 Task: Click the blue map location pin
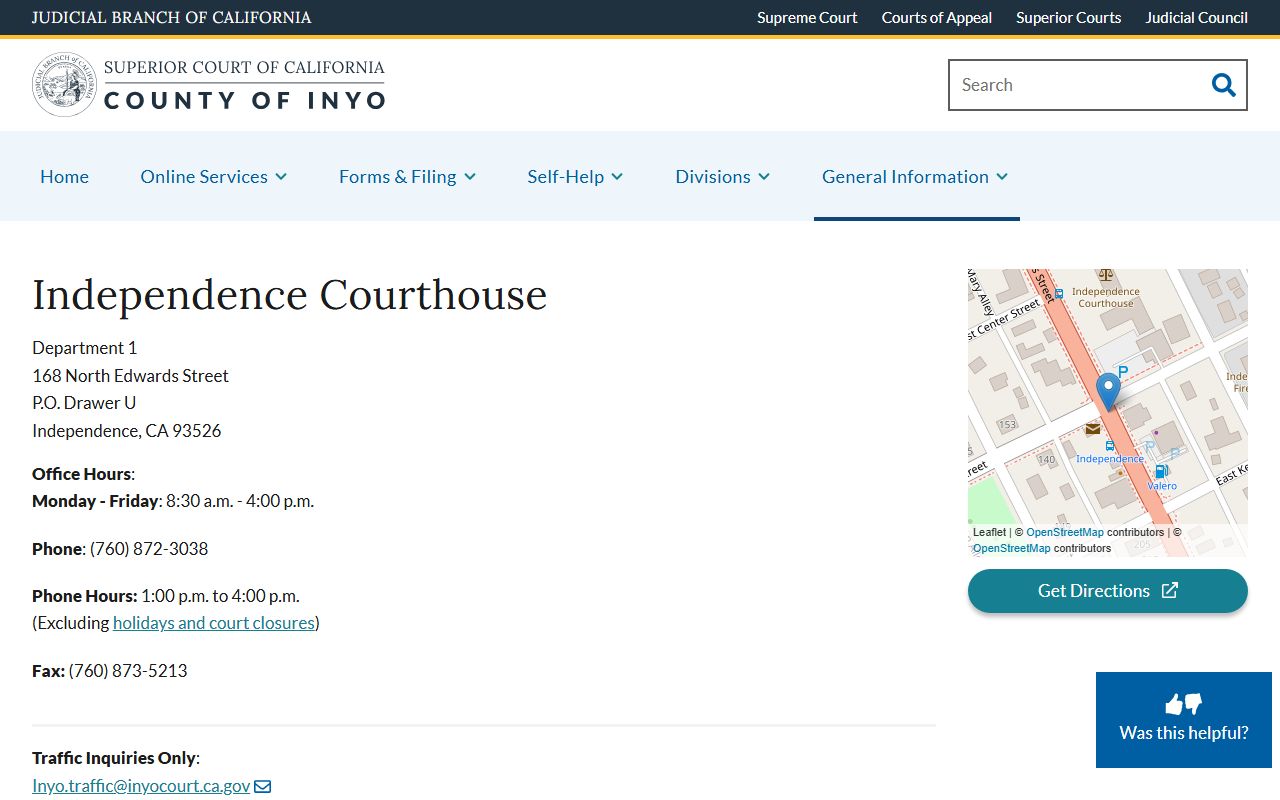point(1108,392)
